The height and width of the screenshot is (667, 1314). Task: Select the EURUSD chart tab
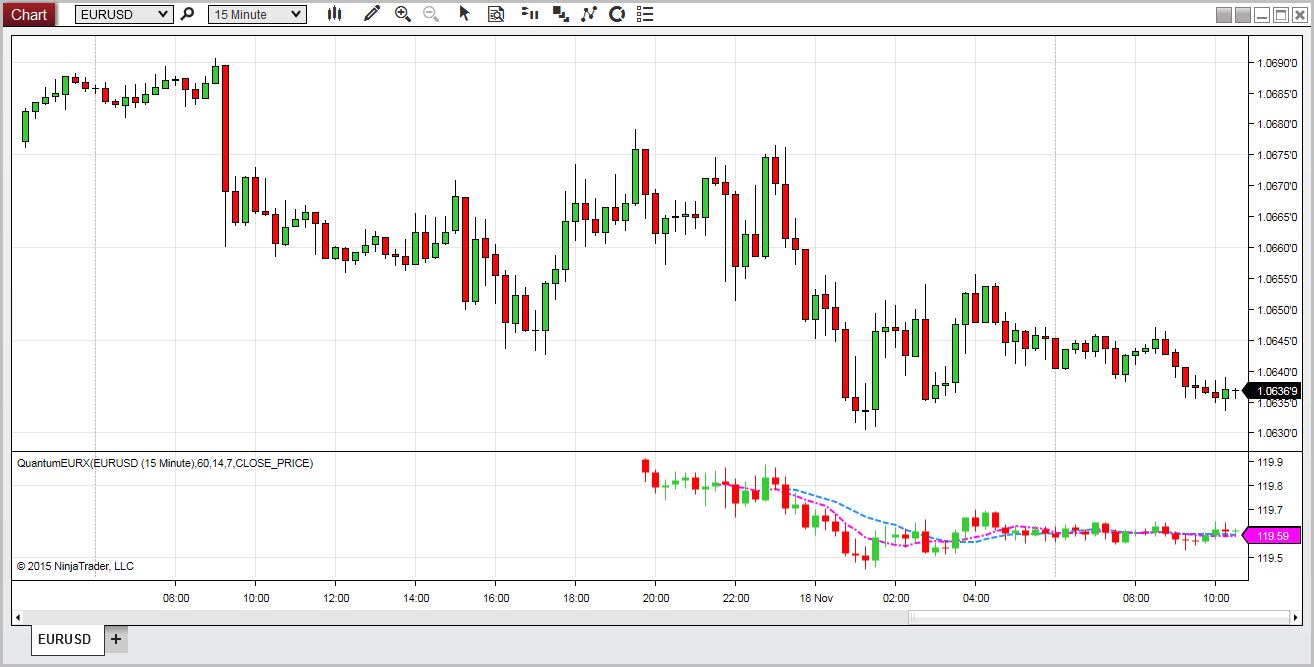[67, 640]
